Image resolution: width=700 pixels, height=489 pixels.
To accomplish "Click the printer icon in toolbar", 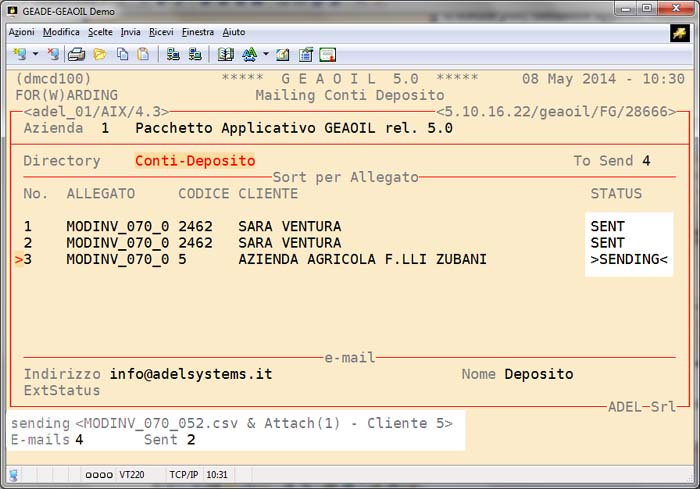I will pyautogui.click(x=77, y=54).
